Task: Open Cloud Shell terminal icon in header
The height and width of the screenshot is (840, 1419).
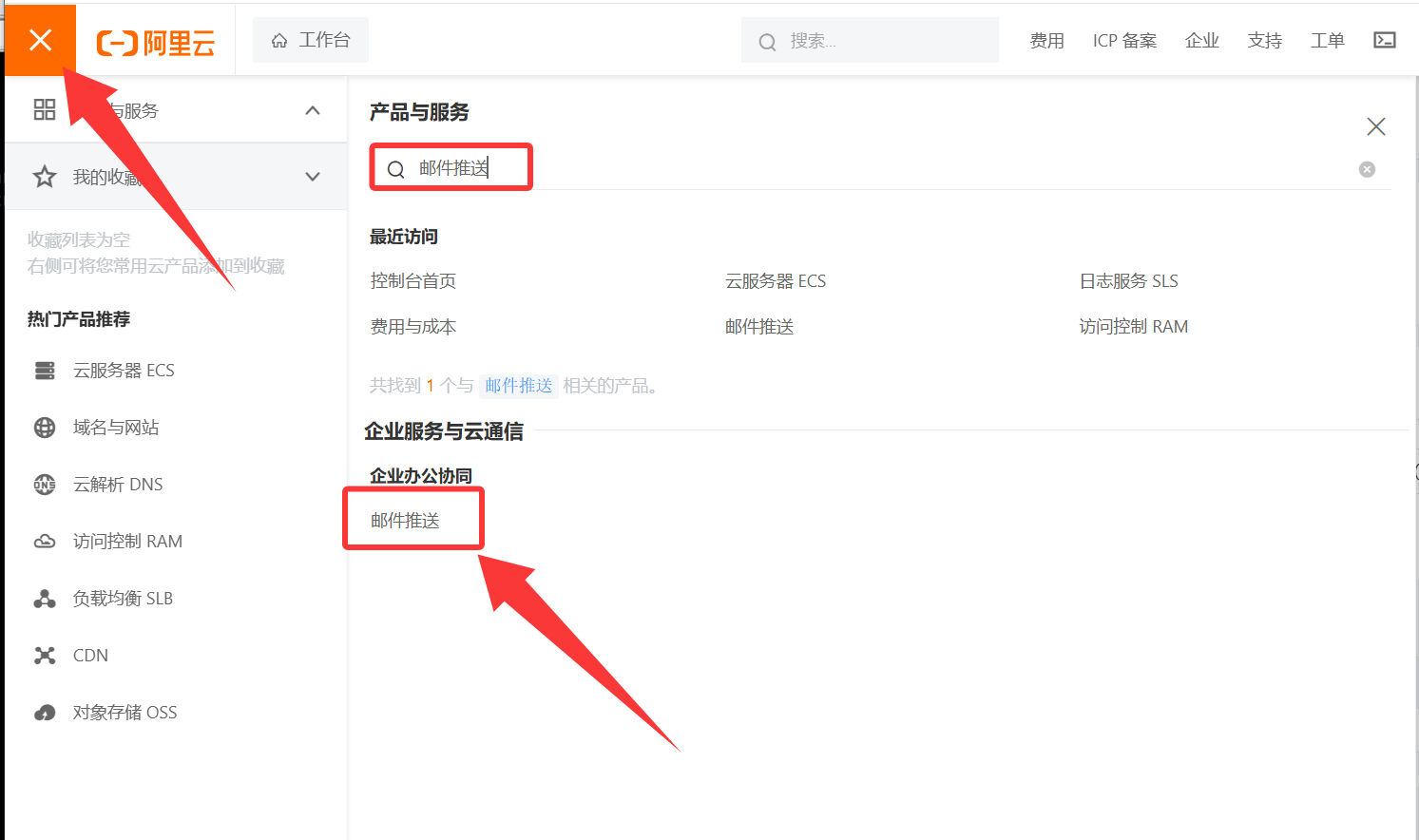Action: (1385, 40)
